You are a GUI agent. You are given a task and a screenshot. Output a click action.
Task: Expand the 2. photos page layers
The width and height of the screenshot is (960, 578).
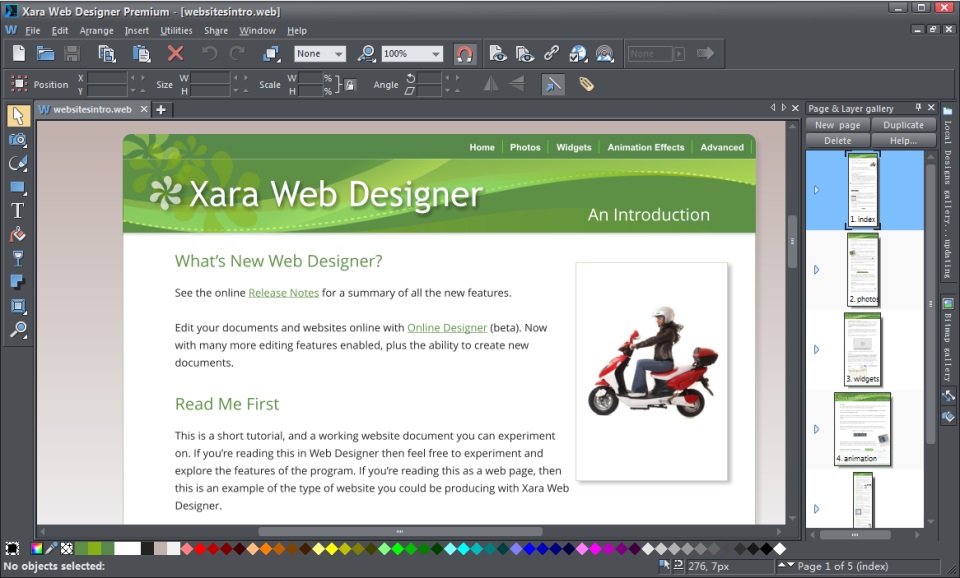point(816,269)
